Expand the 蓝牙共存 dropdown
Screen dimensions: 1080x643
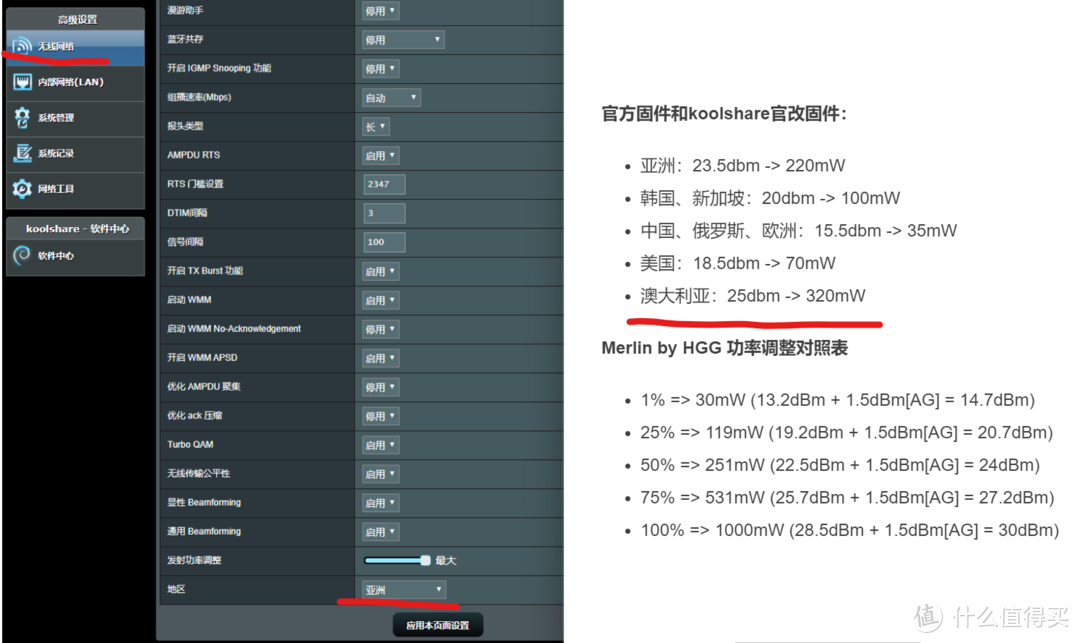point(404,40)
